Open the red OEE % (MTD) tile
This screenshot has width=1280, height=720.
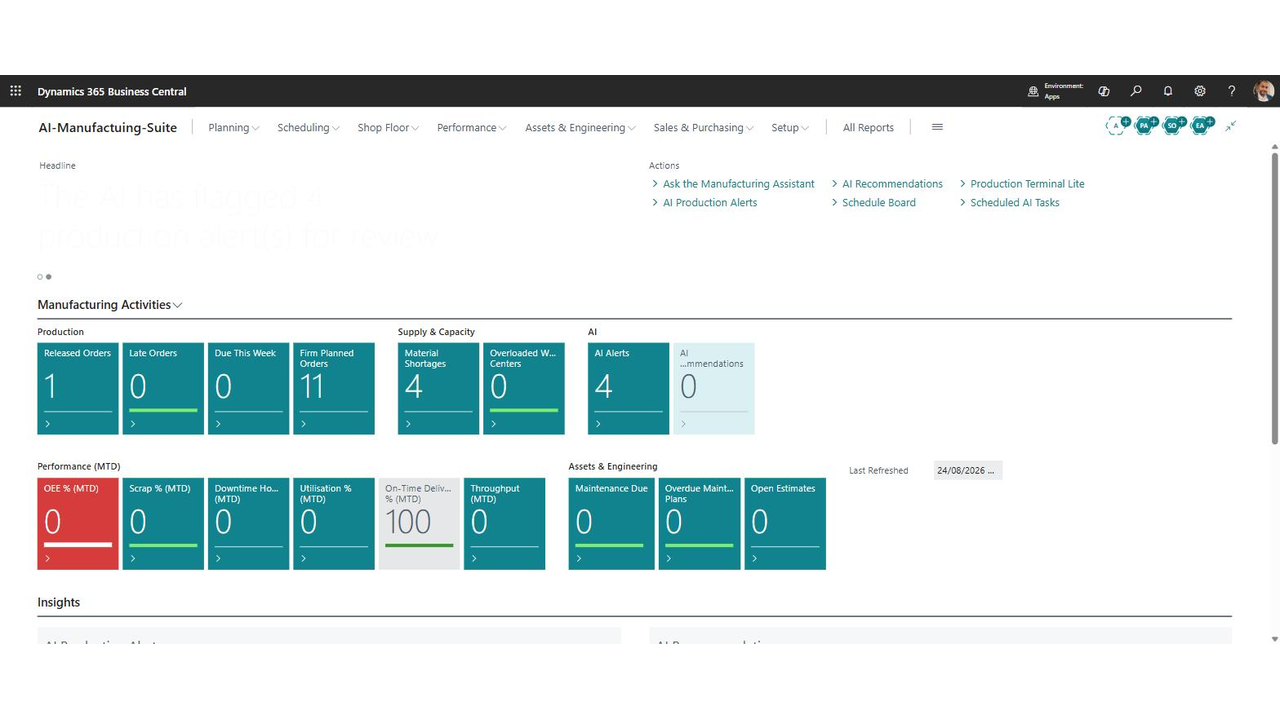coord(78,524)
